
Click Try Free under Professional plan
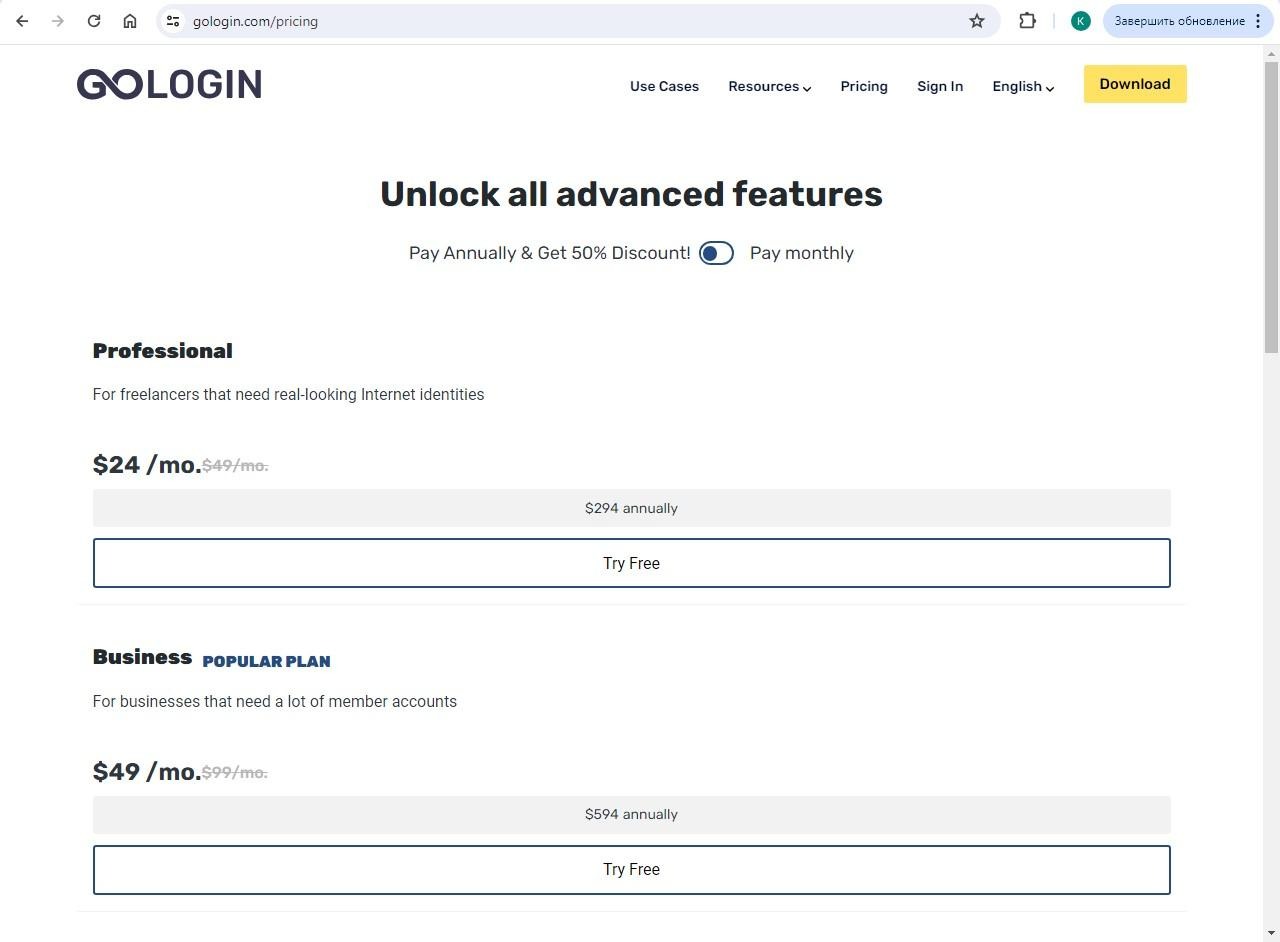pyautogui.click(x=631, y=563)
